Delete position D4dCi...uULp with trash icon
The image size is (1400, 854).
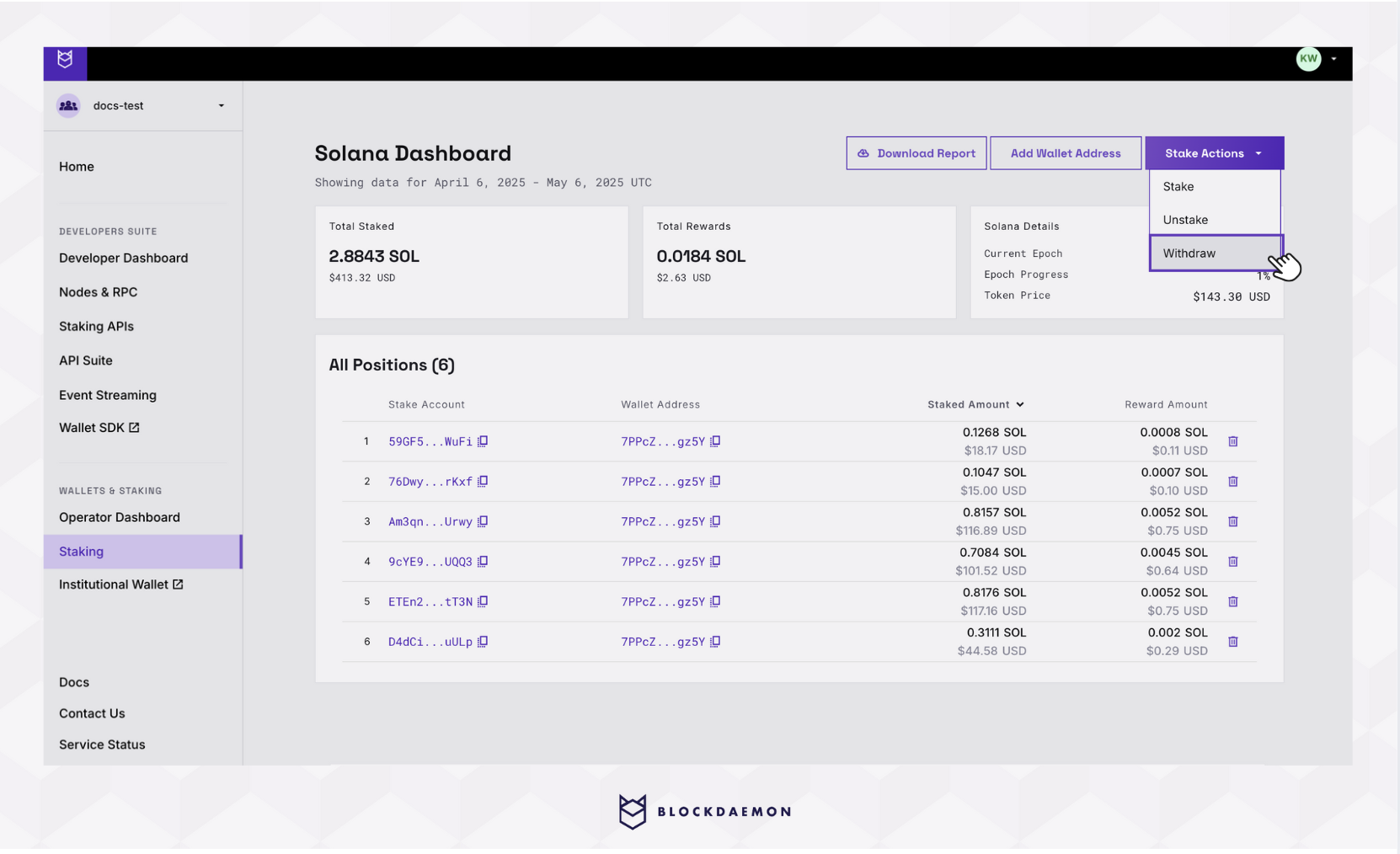point(1233,642)
